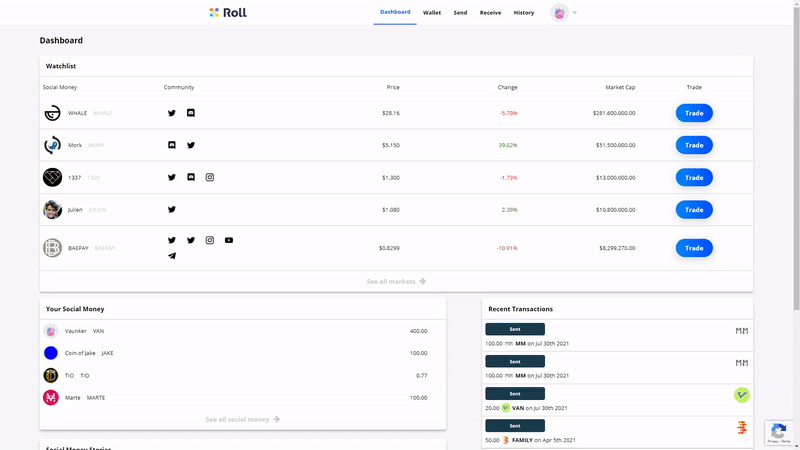Image resolution: width=800 pixels, height=450 pixels.
Task: Click the Coin of Jake JAKE row label
Action: click(89, 353)
